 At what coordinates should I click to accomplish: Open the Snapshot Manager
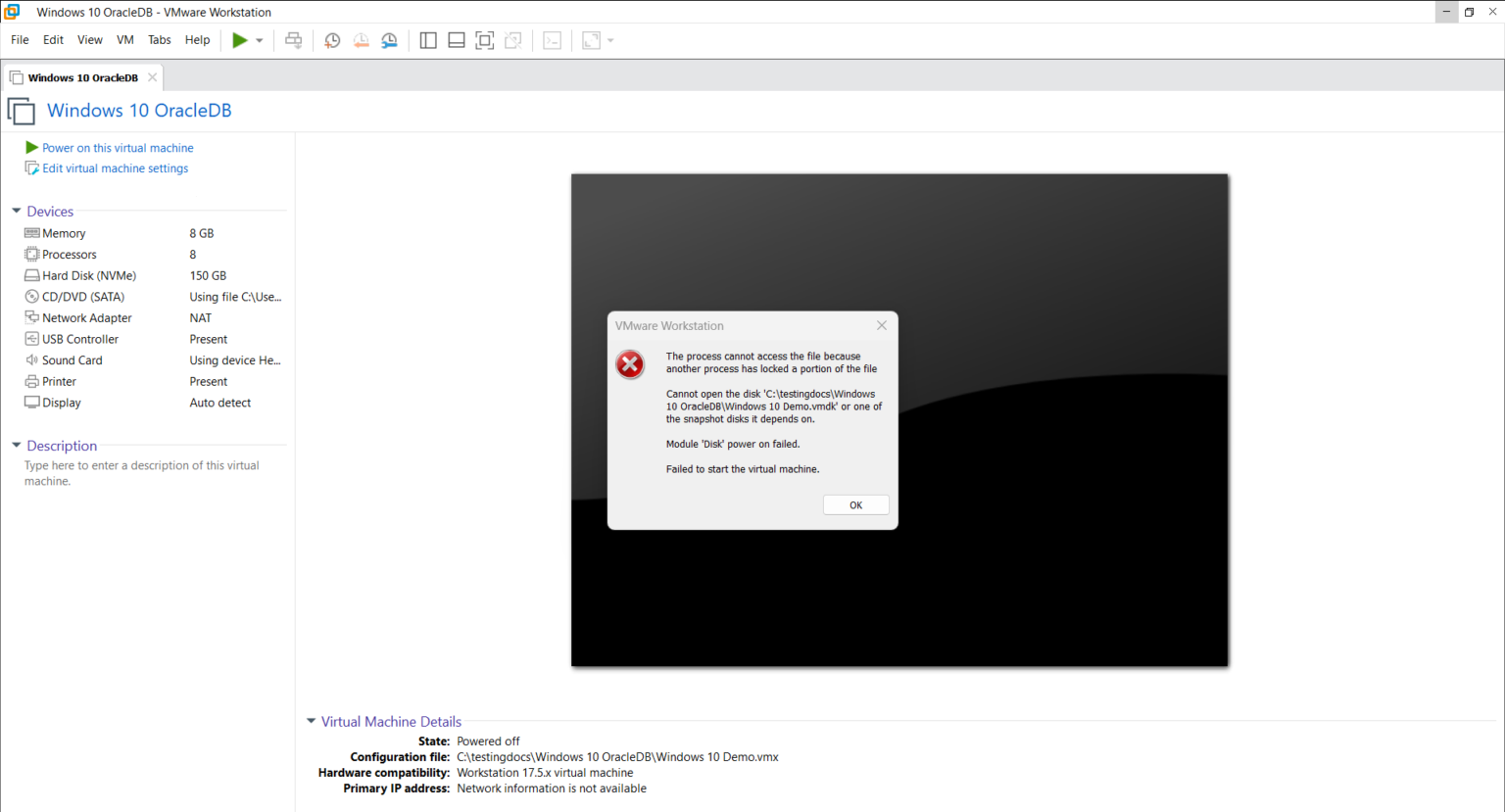[389, 40]
